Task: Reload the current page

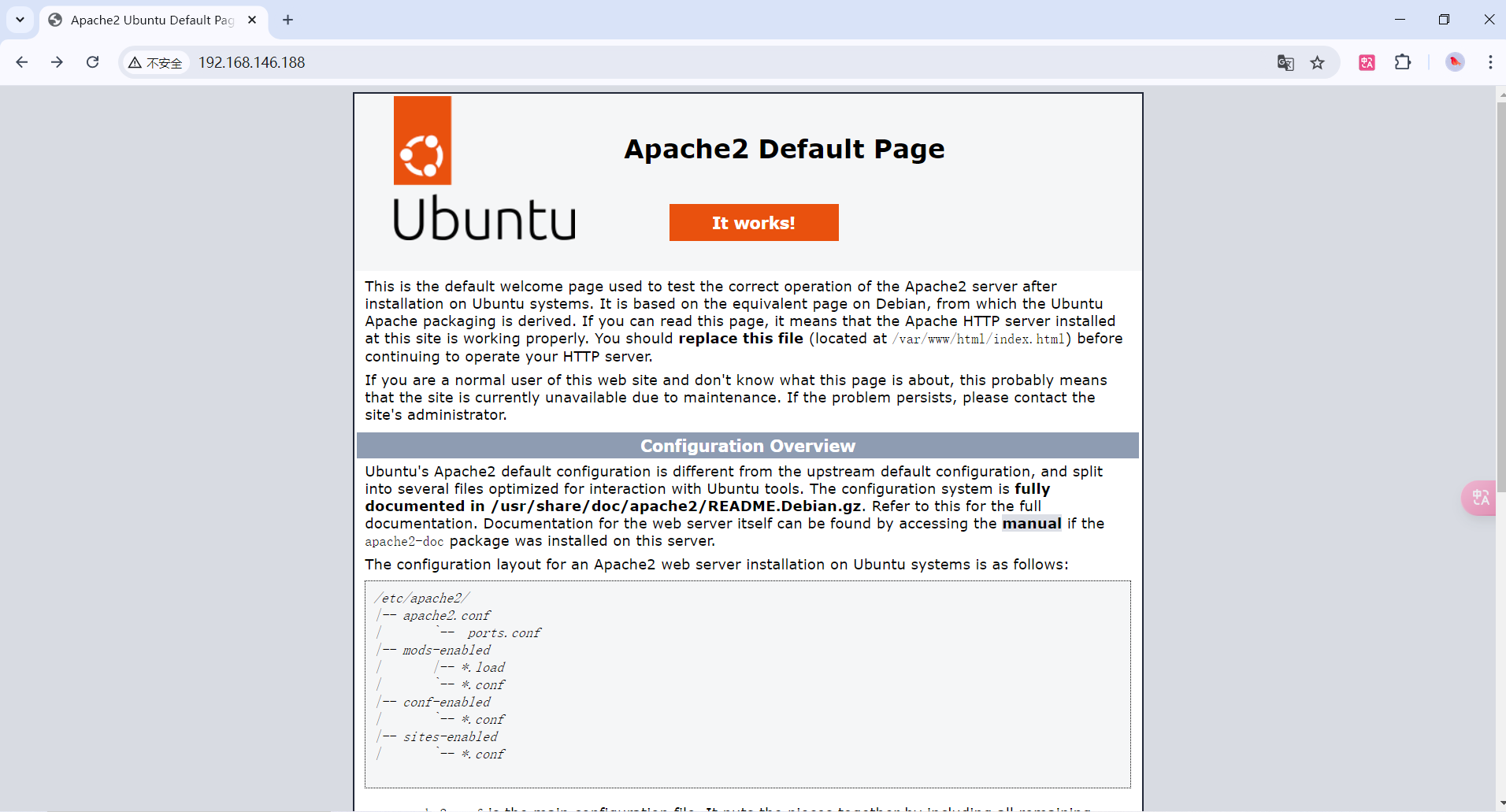Action: pyautogui.click(x=92, y=62)
